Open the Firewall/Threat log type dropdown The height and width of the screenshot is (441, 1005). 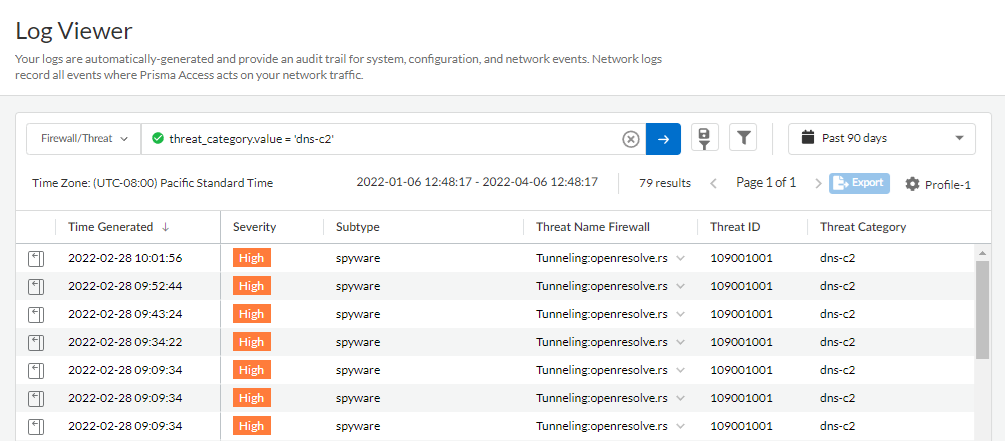[x=84, y=139]
